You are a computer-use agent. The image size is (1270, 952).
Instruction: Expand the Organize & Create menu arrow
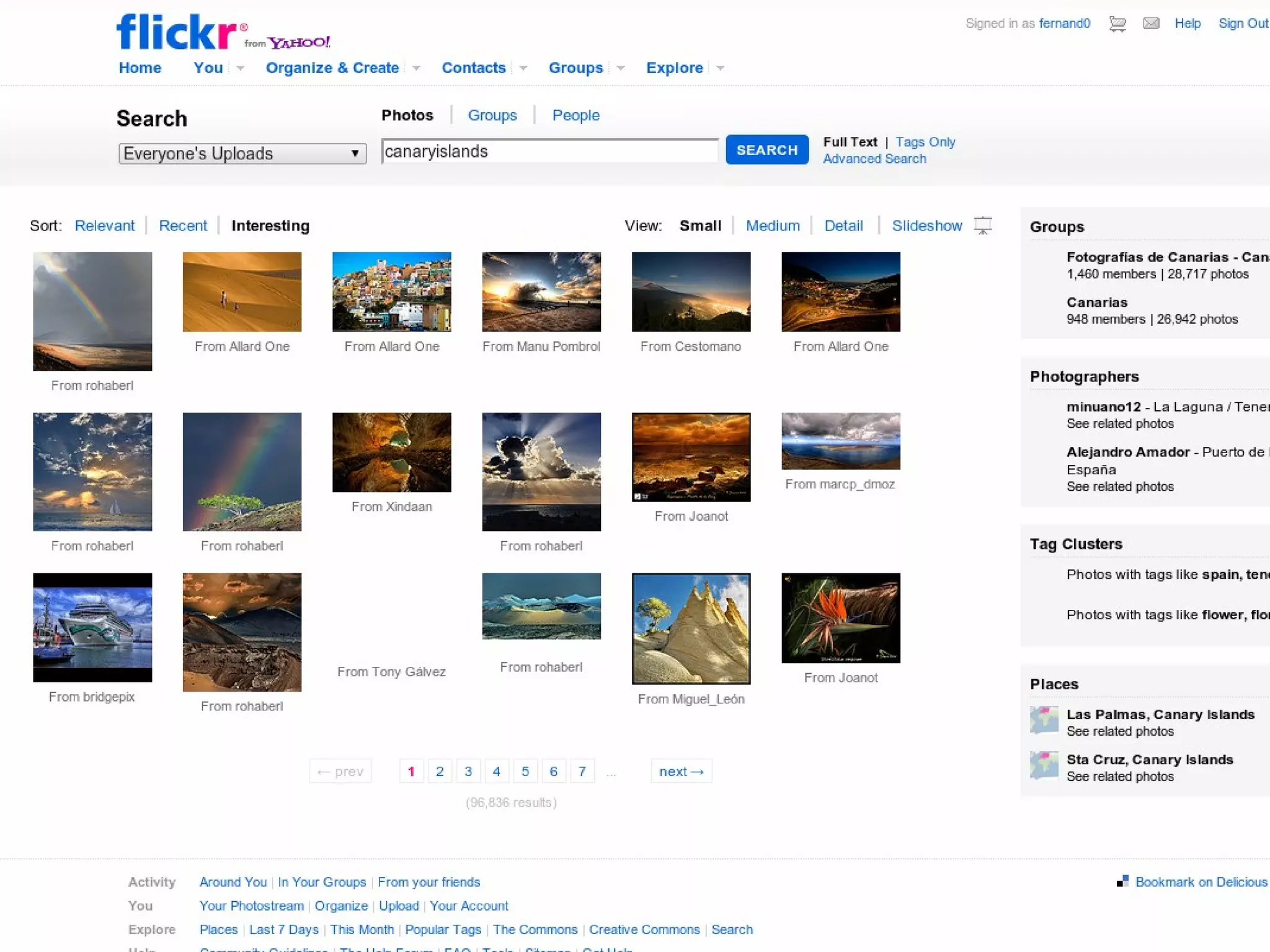tap(416, 68)
